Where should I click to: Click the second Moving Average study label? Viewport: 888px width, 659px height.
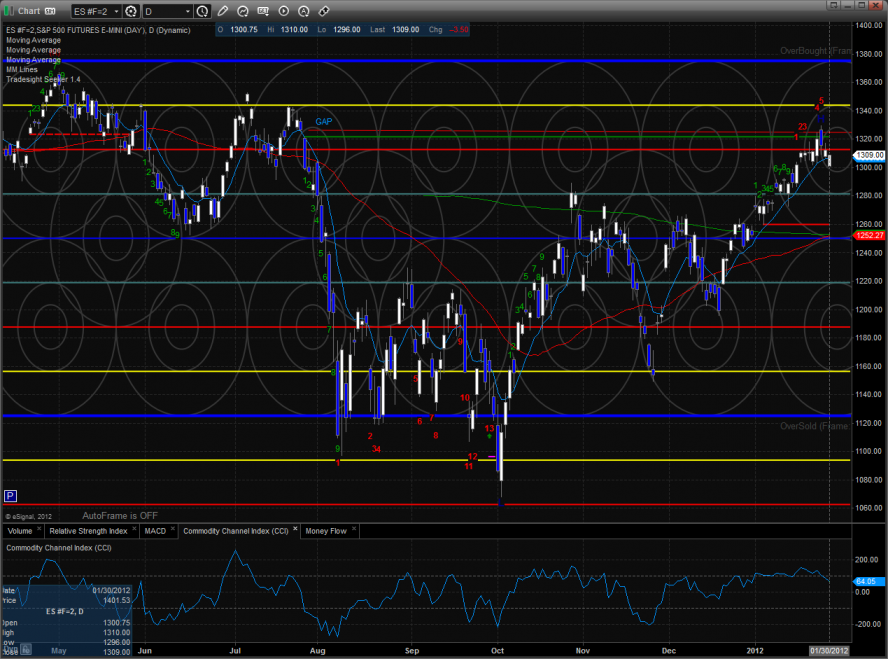click(33, 50)
